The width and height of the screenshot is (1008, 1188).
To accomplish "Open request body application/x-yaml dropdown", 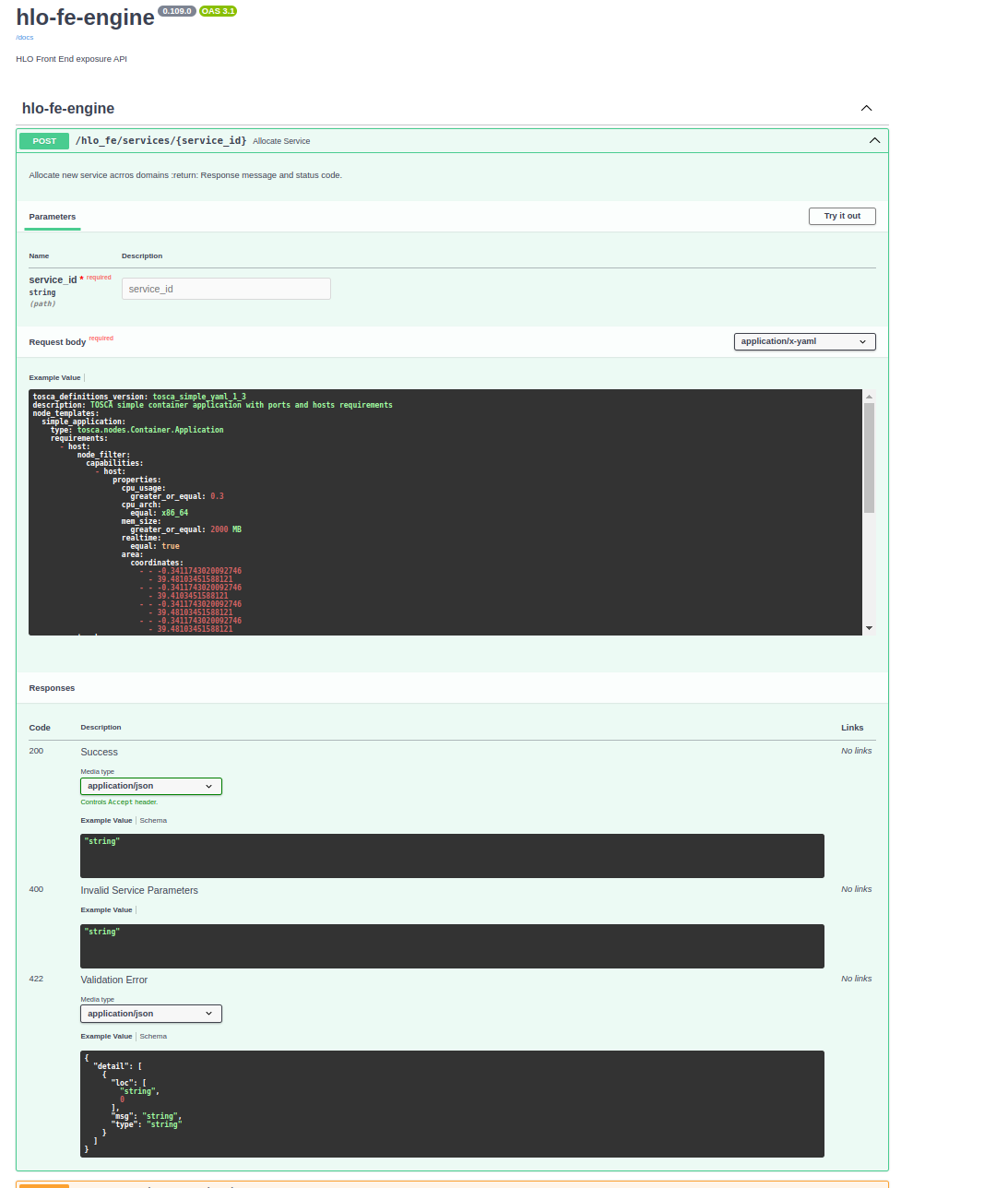I will [805, 341].
